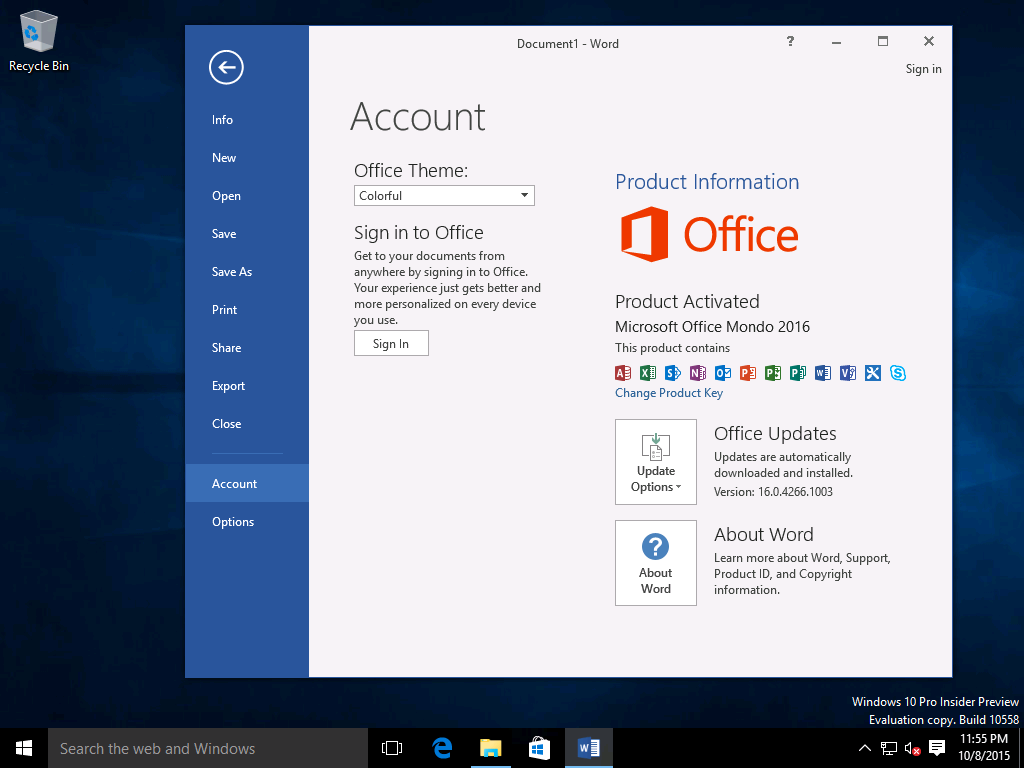Select Account in the backstage menu

pos(247,483)
